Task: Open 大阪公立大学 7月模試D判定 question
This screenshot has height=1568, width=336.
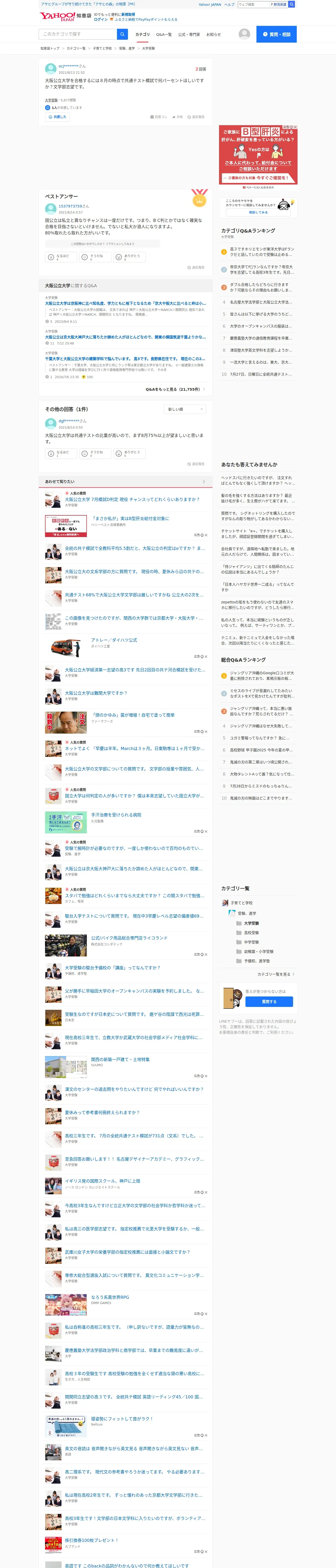Action: (x=132, y=499)
